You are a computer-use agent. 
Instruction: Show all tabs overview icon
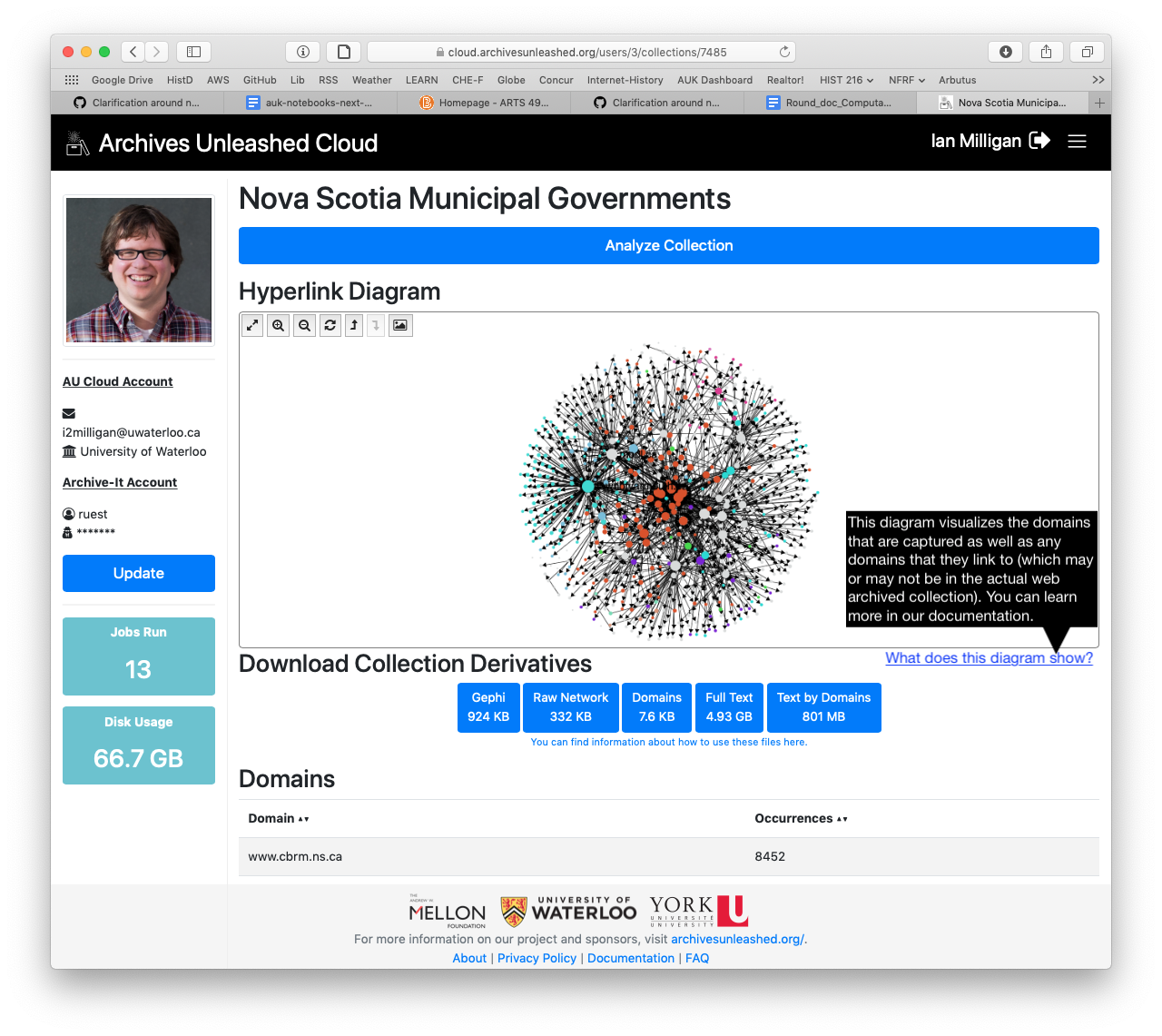pos(1087,52)
